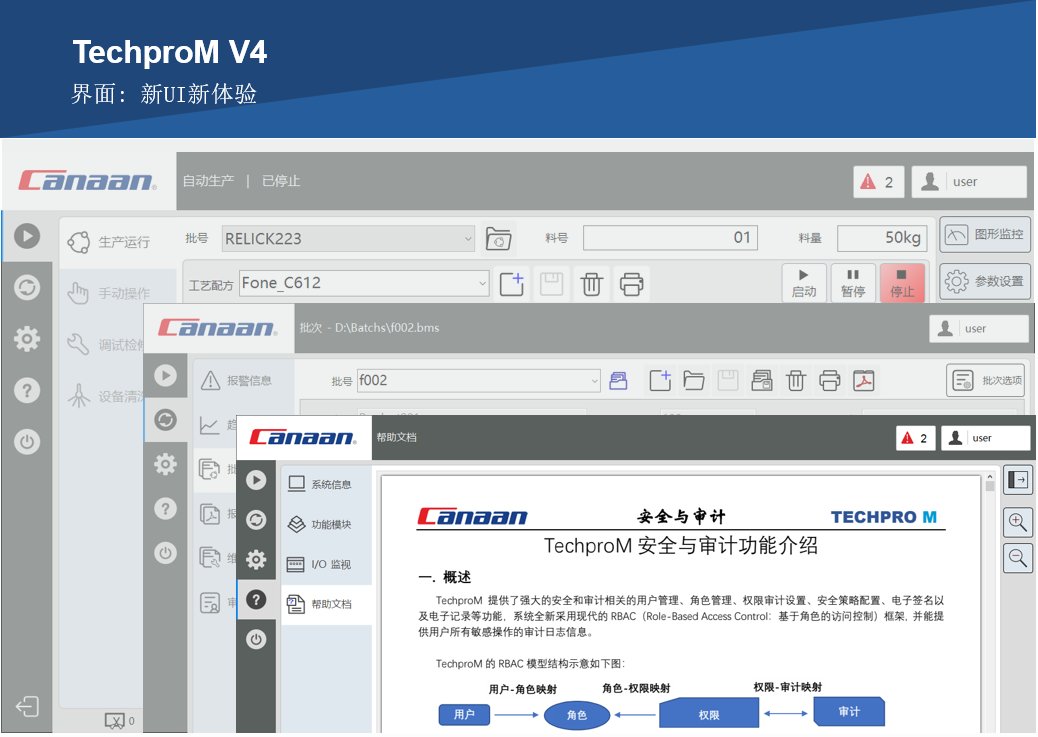Screen dimensions: 1038x737
Task: Click the alarm badge showing 2 in the front window
Action: pyautogui.click(x=916, y=438)
